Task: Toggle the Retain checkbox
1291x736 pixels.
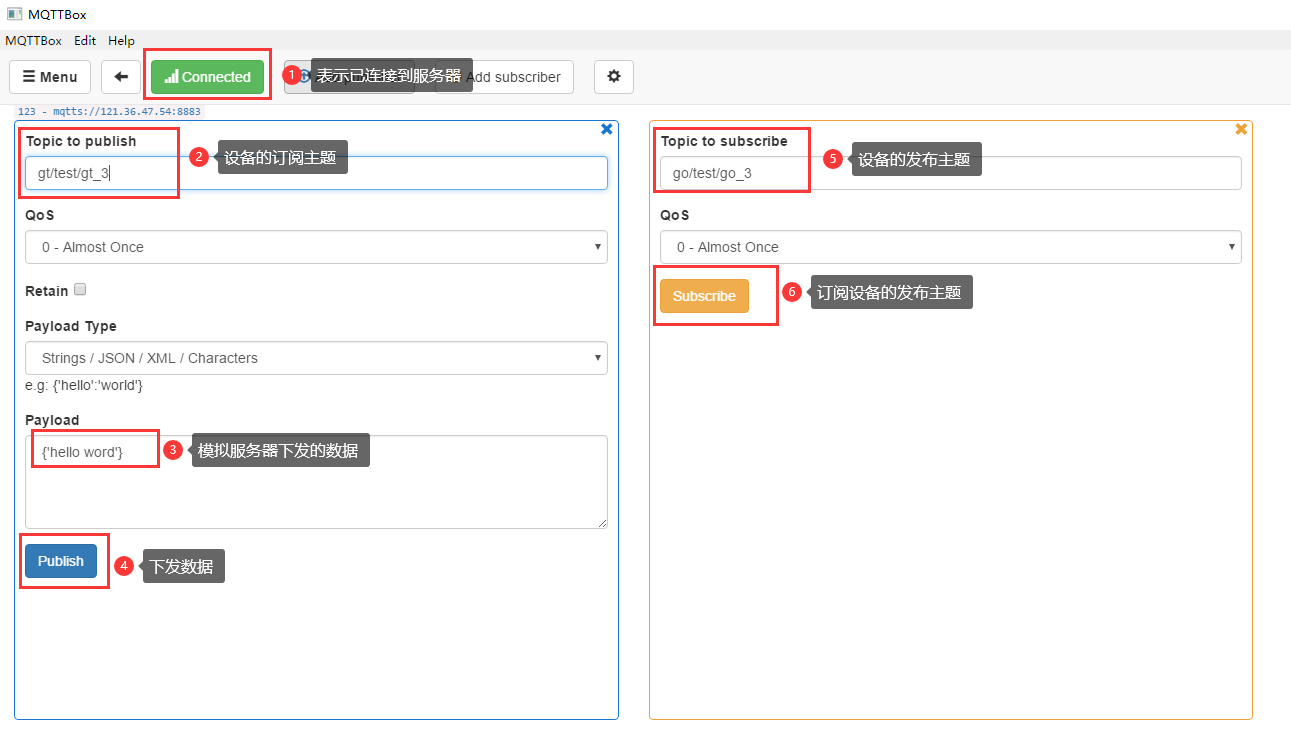Action: [x=80, y=290]
